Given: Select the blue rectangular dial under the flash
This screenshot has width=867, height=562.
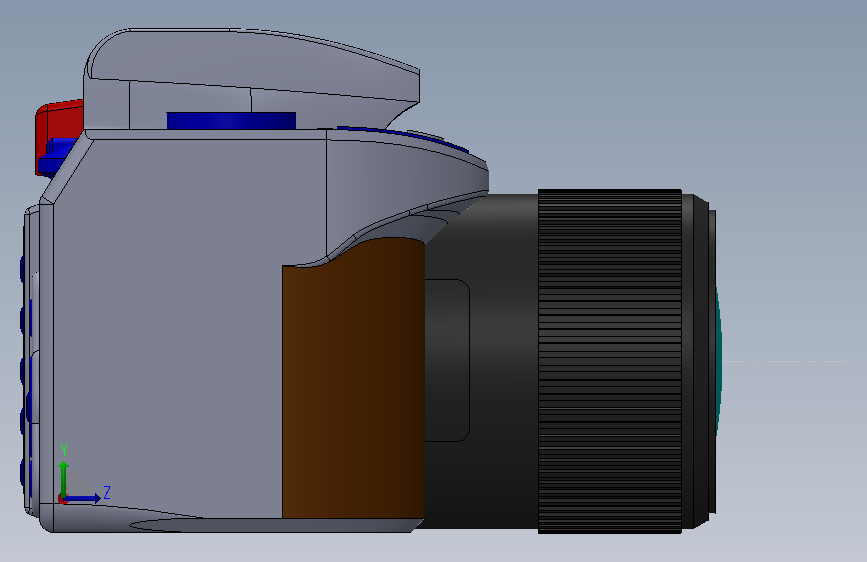Looking at the screenshot, I should pos(231,121).
